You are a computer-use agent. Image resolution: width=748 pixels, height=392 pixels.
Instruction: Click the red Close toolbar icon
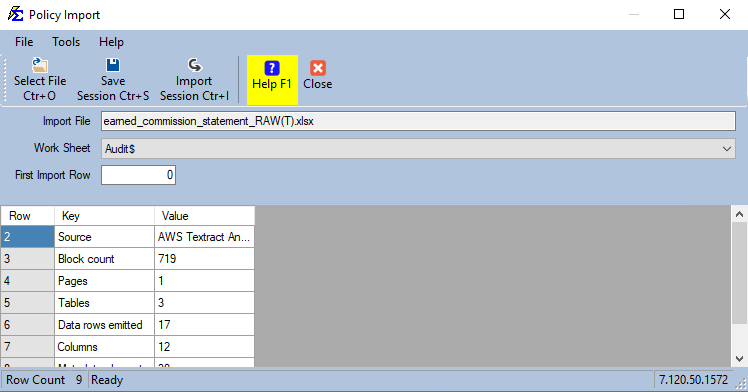(x=318, y=68)
